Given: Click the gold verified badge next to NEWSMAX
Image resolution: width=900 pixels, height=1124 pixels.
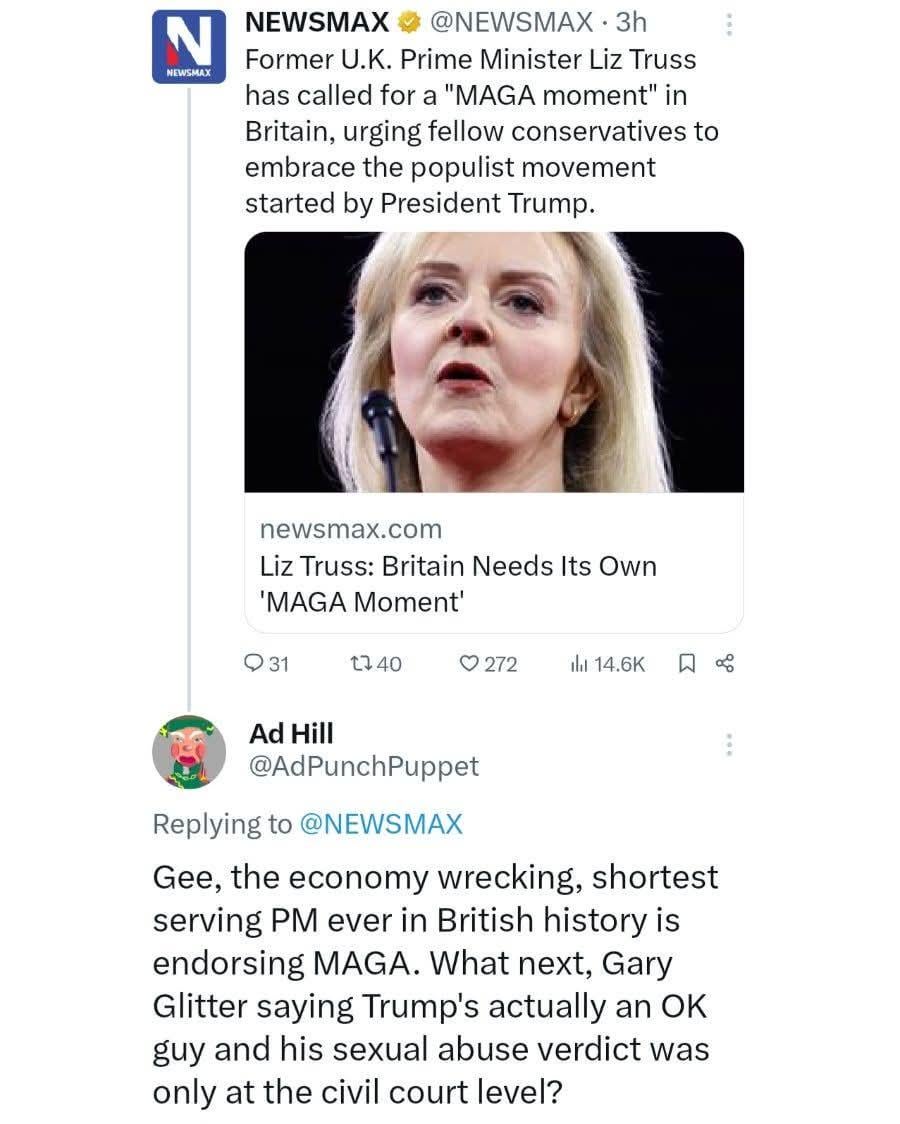Looking at the screenshot, I should click(408, 23).
